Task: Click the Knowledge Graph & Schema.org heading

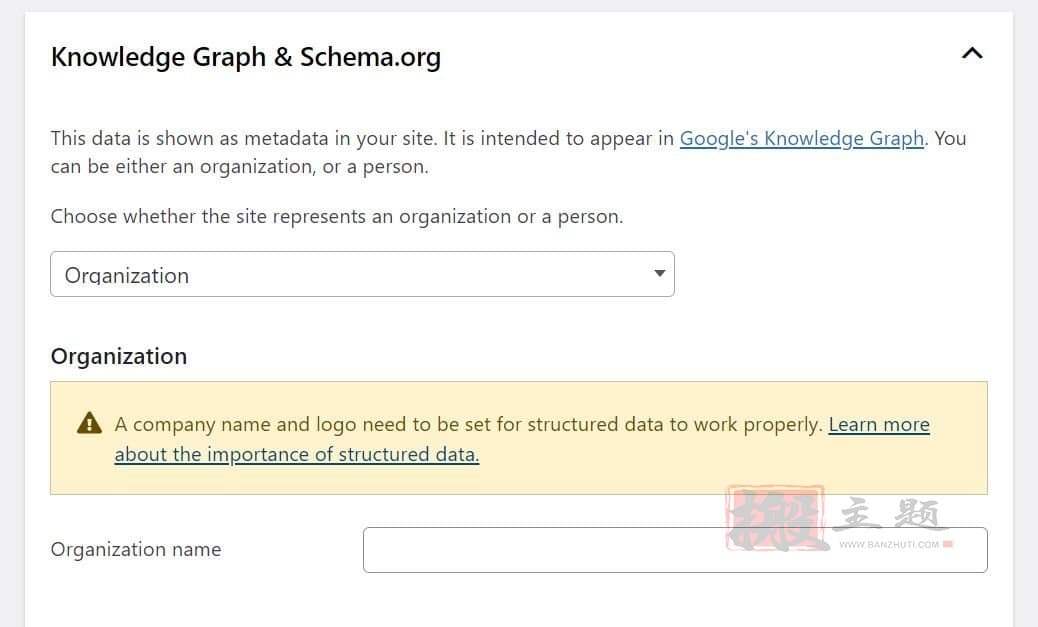Action: pyautogui.click(x=246, y=57)
